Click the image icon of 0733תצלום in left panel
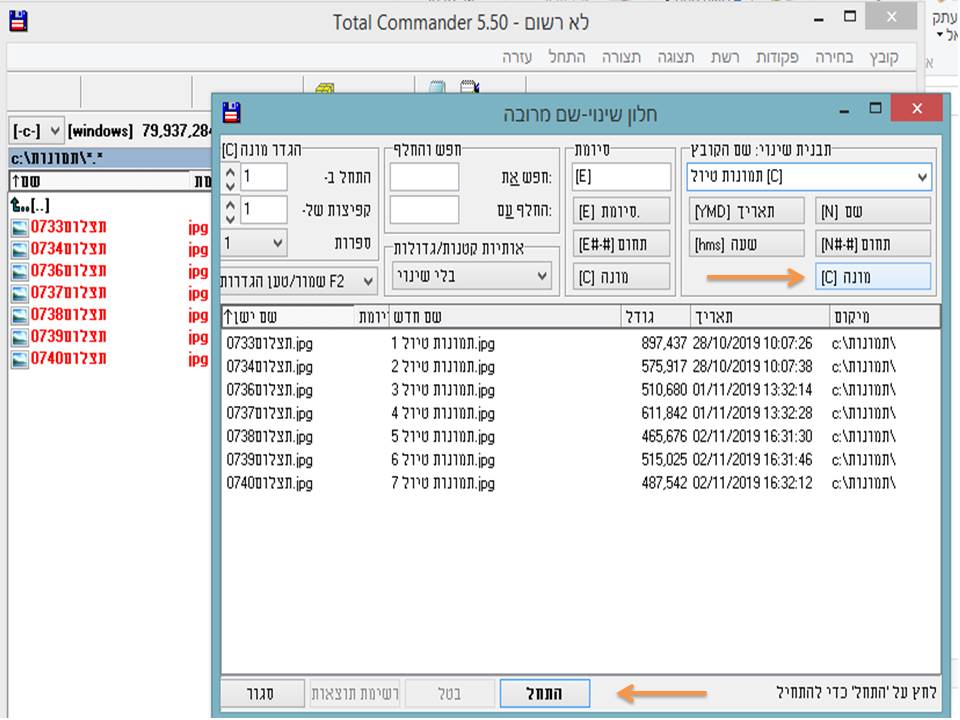This screenshot has height=720, width=960. coord(20,228)
